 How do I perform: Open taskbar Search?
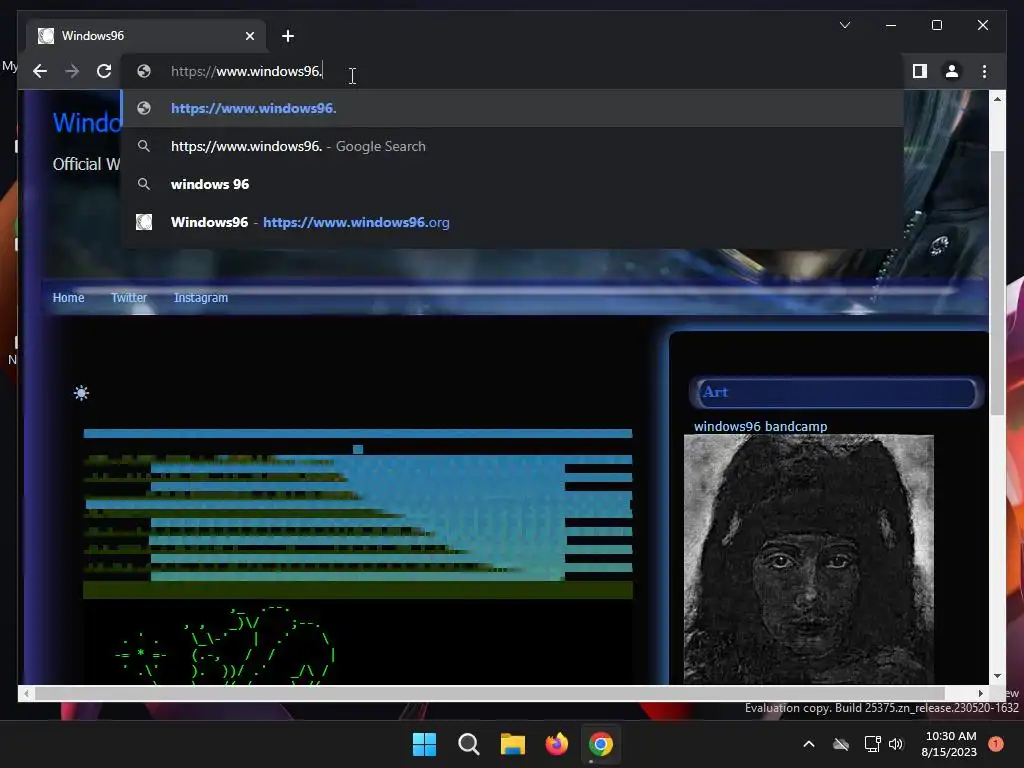468,744
